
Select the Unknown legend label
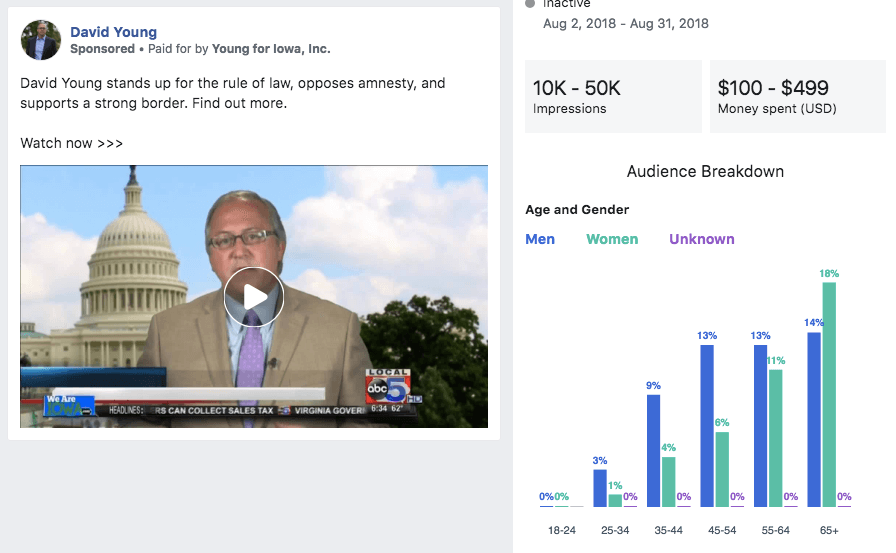click(701, 239)
